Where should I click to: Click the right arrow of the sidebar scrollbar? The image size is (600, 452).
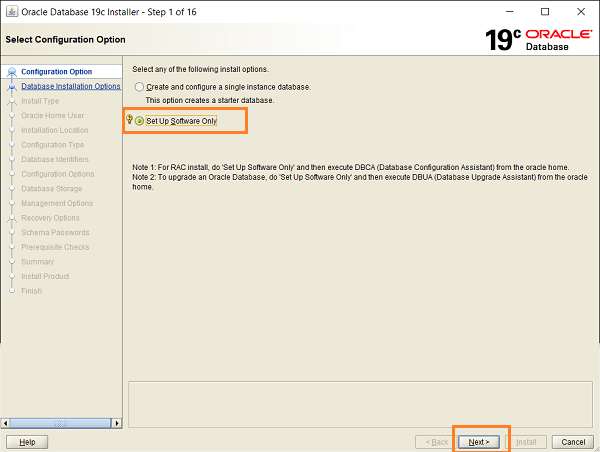[117, 423]
